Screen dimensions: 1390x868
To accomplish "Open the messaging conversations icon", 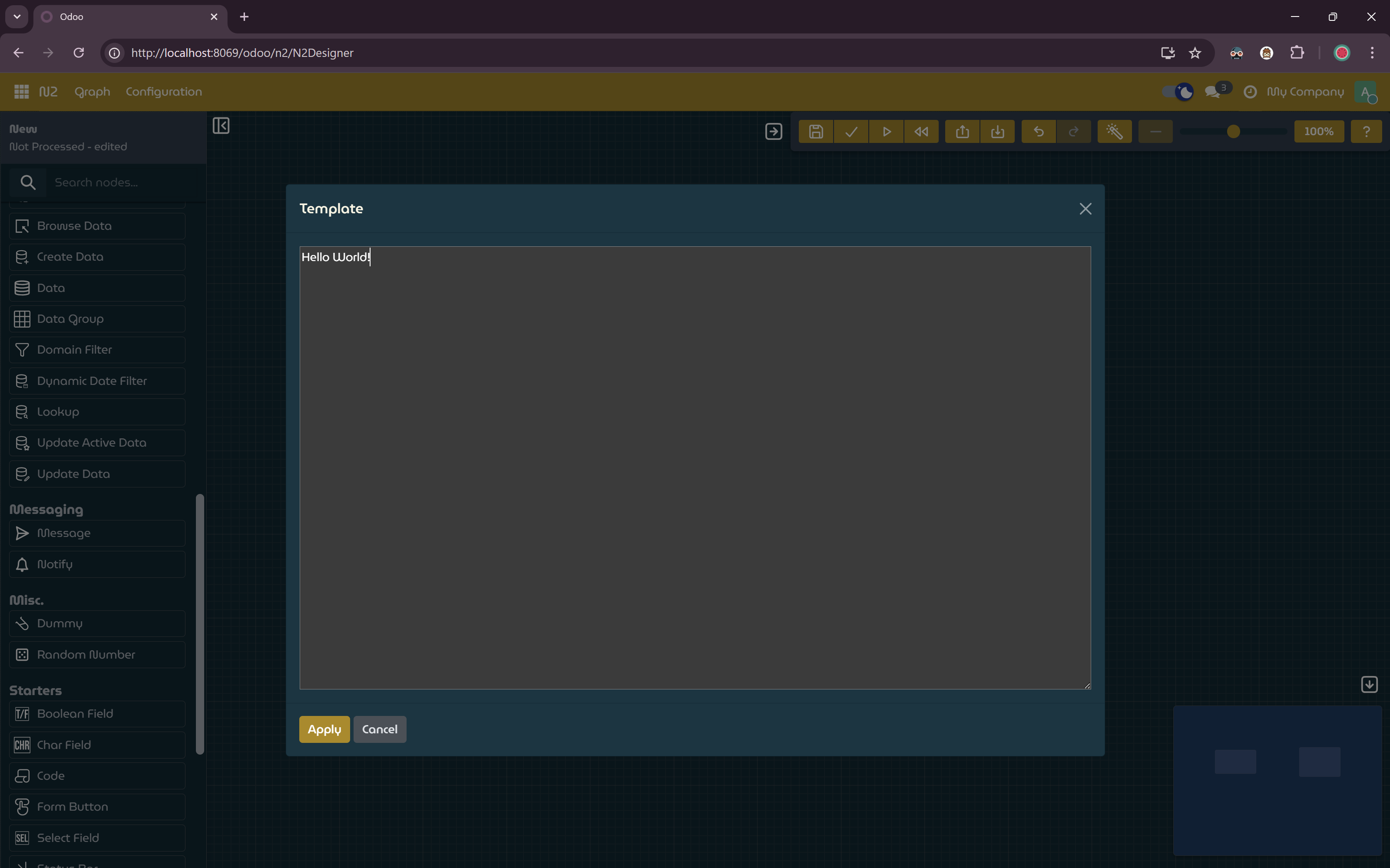I will tap(1213, 91).
